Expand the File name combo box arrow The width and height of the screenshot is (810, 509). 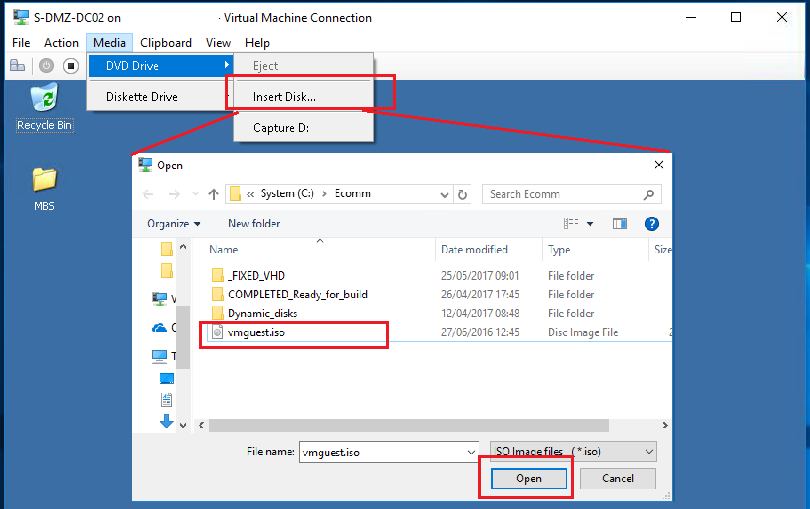471,452
